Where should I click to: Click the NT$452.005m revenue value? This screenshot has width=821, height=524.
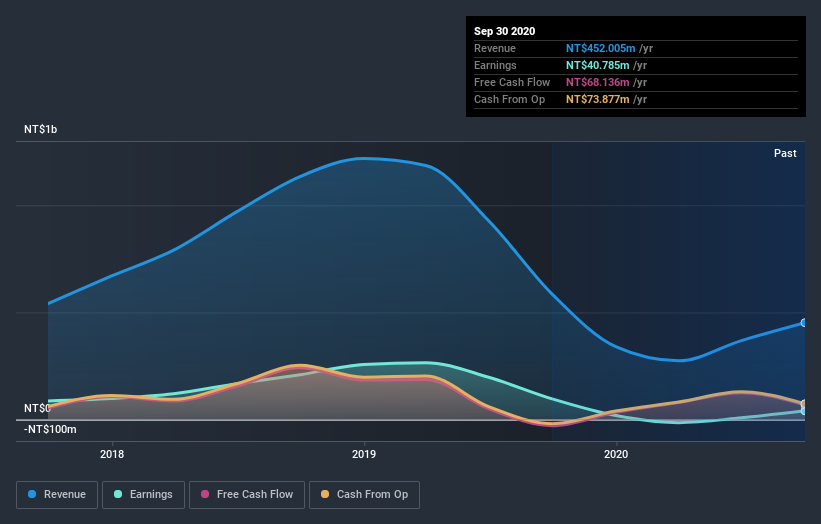[x=601, y=48]
